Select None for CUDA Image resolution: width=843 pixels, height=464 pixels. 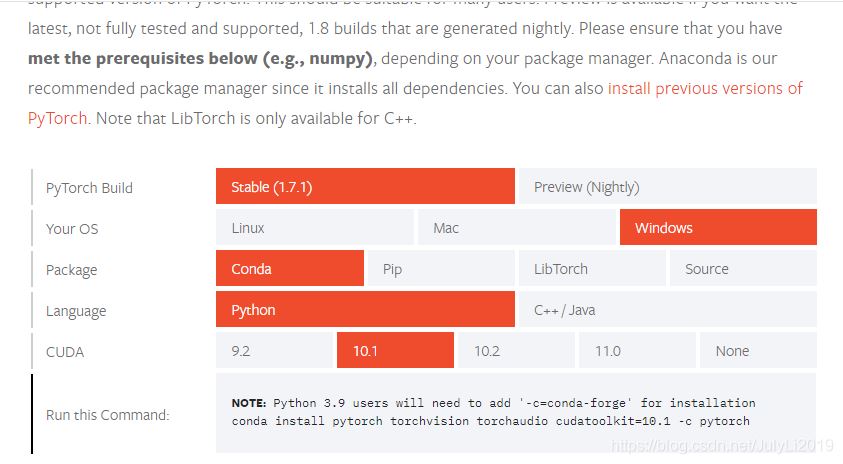[x=758, y=351]
